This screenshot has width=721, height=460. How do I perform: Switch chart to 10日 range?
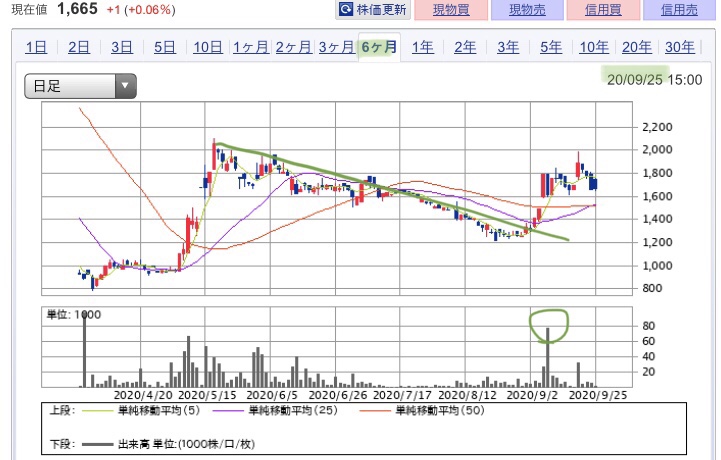coord(208,47)
